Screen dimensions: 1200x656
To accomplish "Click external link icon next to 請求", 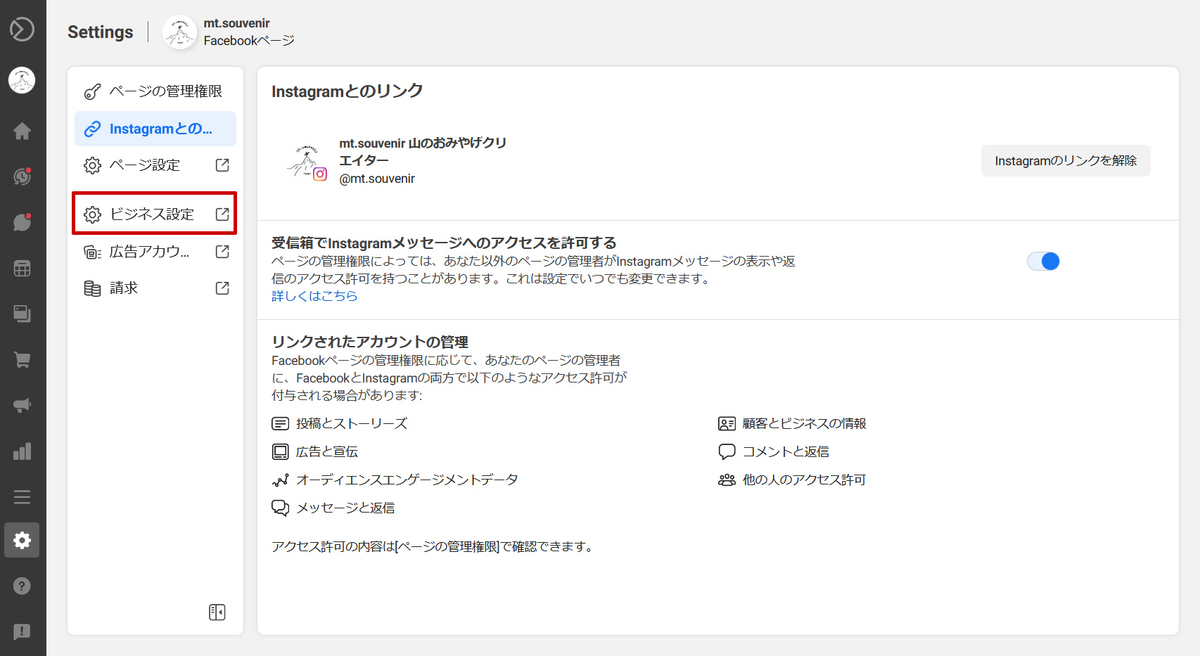I will tap(222, 288).
